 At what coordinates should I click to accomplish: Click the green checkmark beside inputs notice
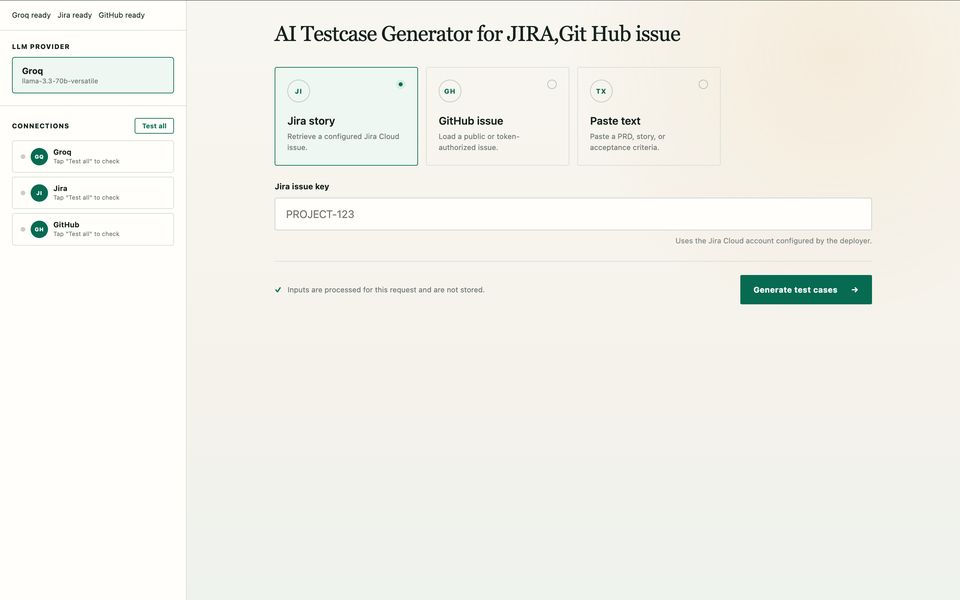pyautogui.click(x=278, y=290)
